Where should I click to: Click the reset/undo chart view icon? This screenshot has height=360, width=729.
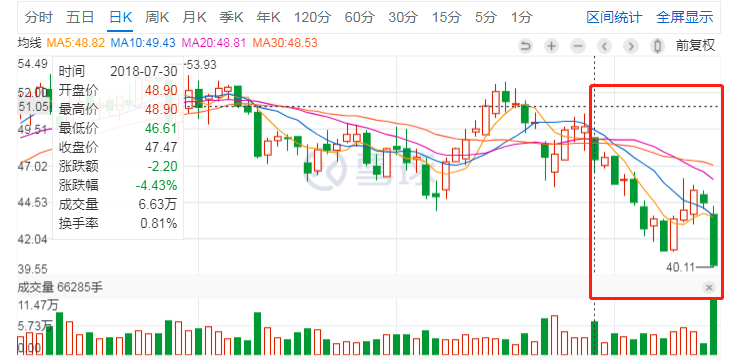click(x=525, y=46)
